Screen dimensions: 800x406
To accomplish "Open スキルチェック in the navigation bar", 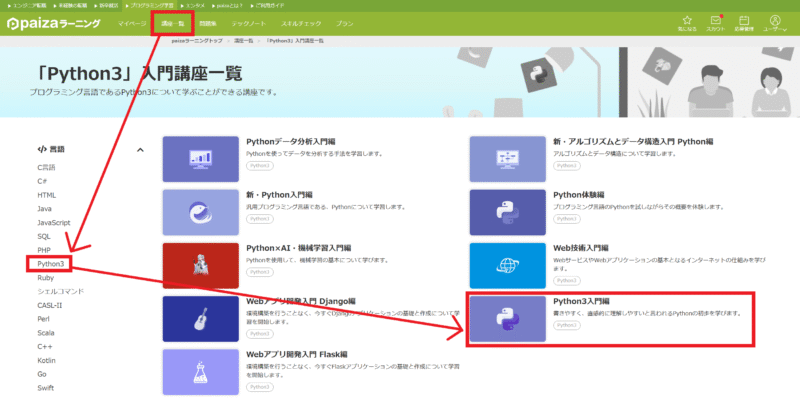I will 301,23.
